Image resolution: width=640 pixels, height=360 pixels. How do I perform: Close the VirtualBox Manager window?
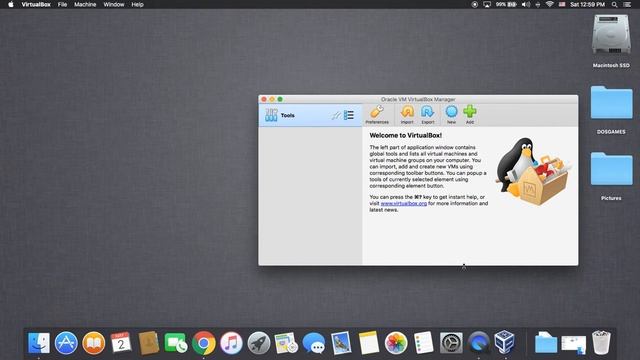coord(264,99)
